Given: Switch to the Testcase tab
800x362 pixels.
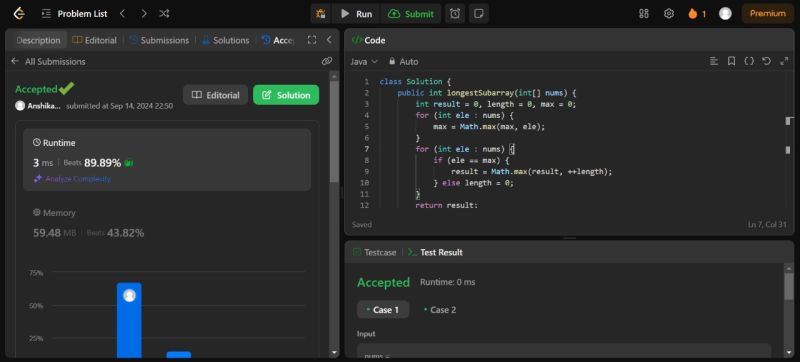Looking at the screenshot, I should point(374,252).
